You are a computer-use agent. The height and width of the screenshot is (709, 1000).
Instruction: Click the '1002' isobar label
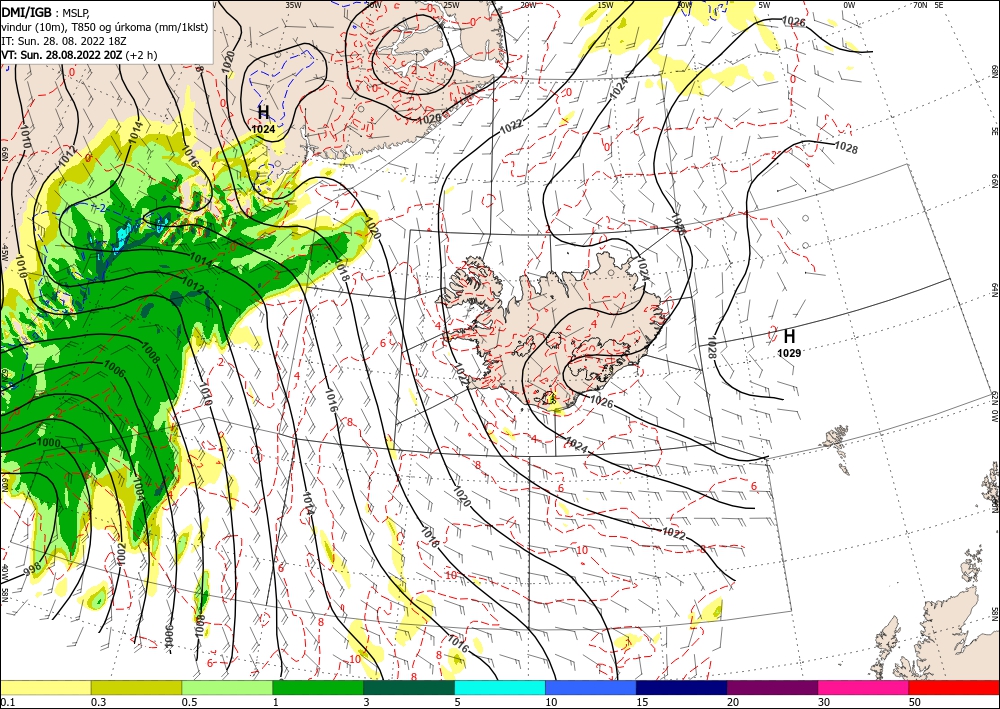point(121,554)
